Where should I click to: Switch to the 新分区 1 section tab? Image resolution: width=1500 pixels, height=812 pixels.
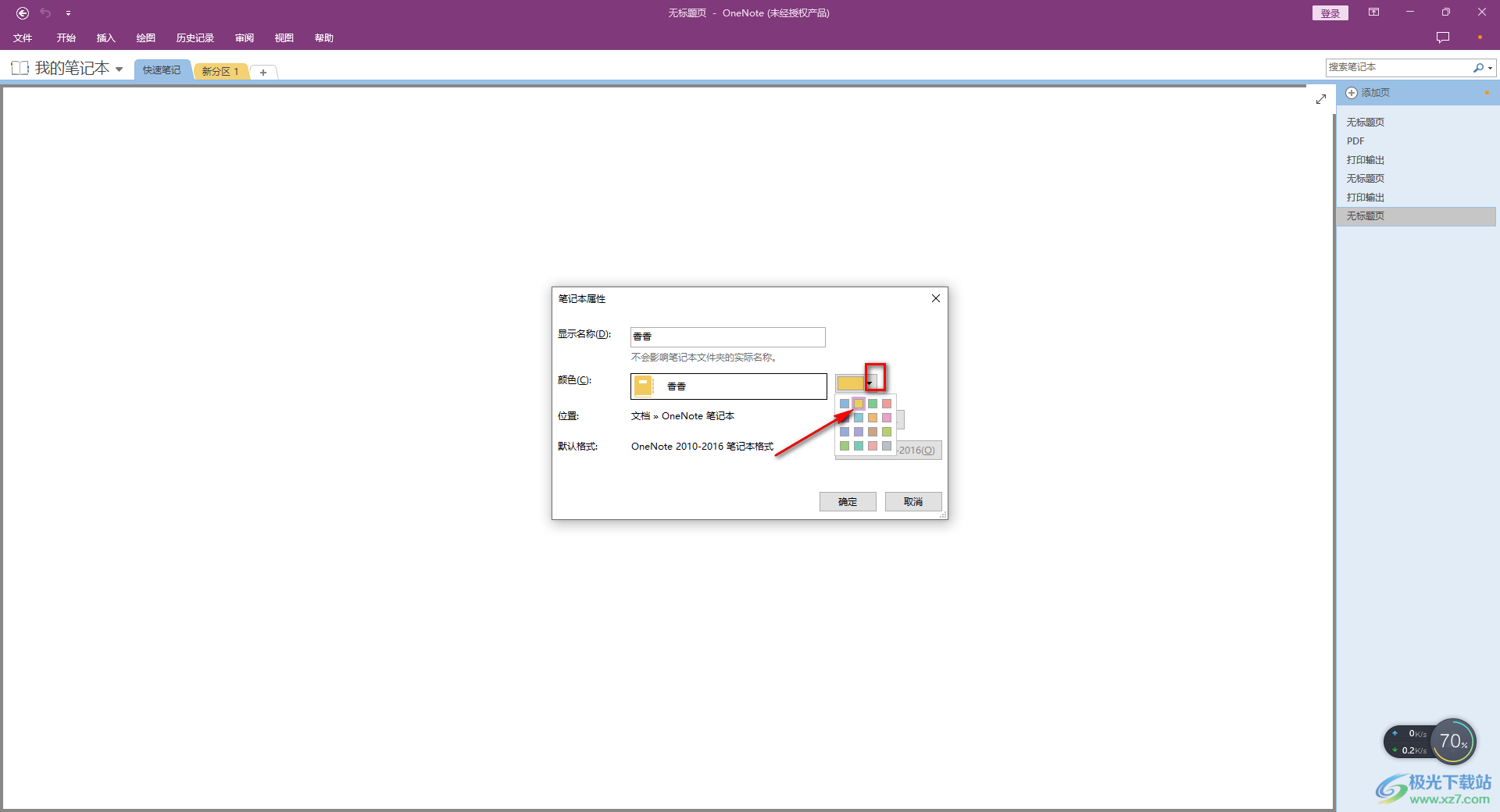tap(220, 71)
